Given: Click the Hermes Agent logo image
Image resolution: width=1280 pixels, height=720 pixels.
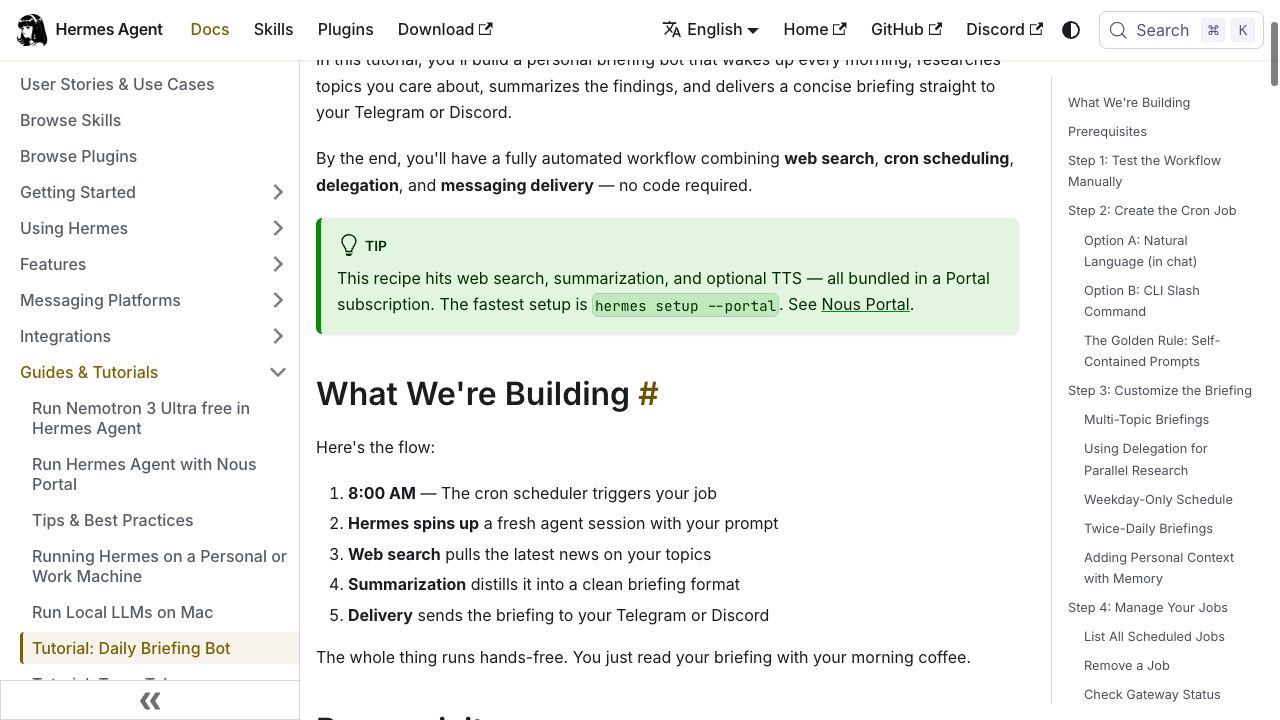Looking at the screenshot, I should (x=32, y=30).
